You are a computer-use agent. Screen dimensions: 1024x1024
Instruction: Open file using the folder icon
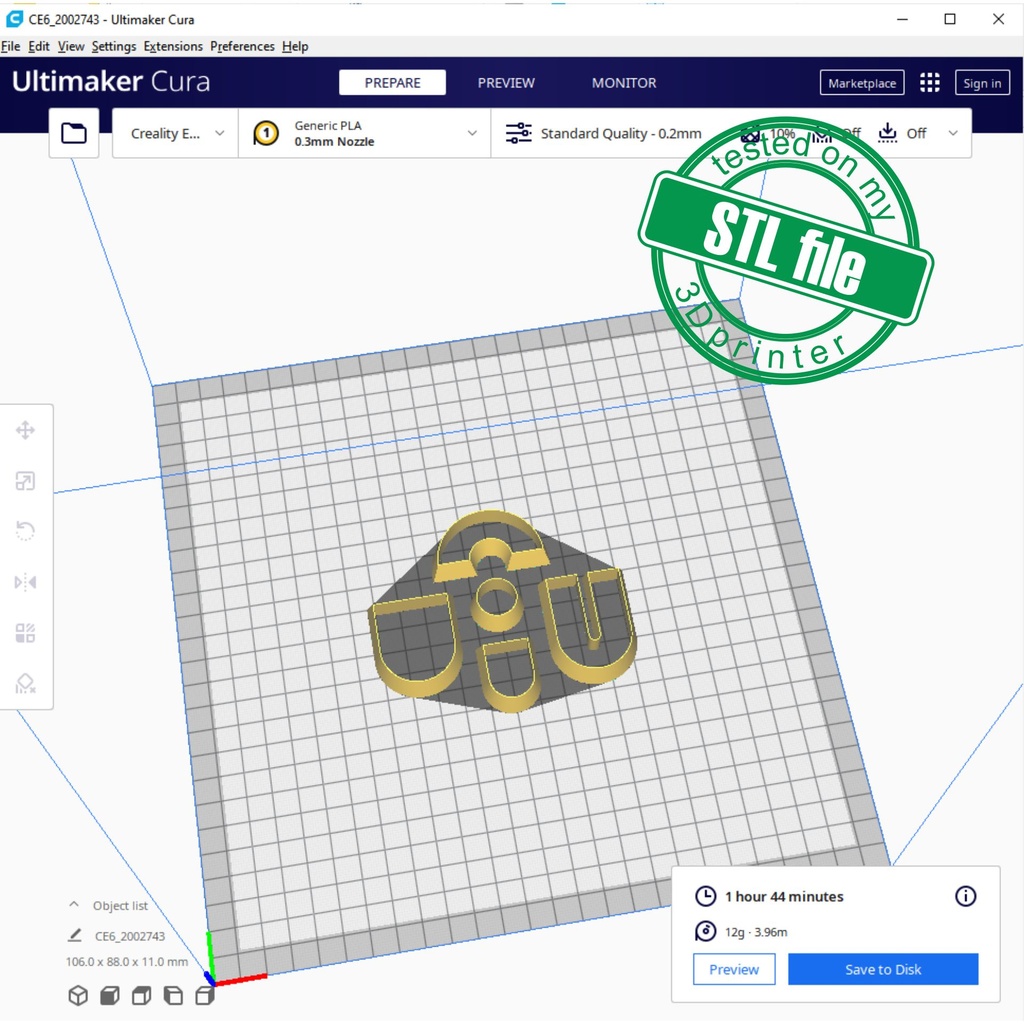click(x=74, y=133)
